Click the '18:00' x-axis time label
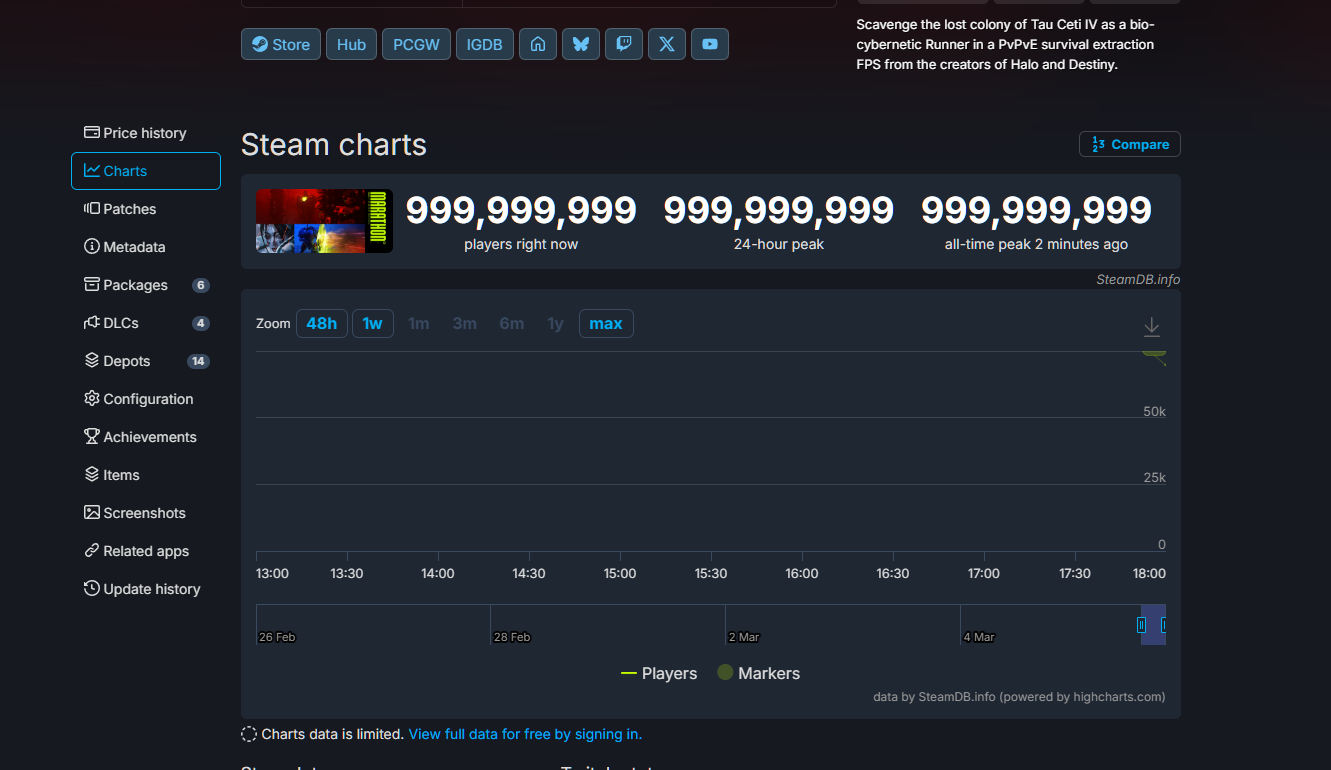Viewport: 1331px width, 770px height. (x=1149, y=573)
